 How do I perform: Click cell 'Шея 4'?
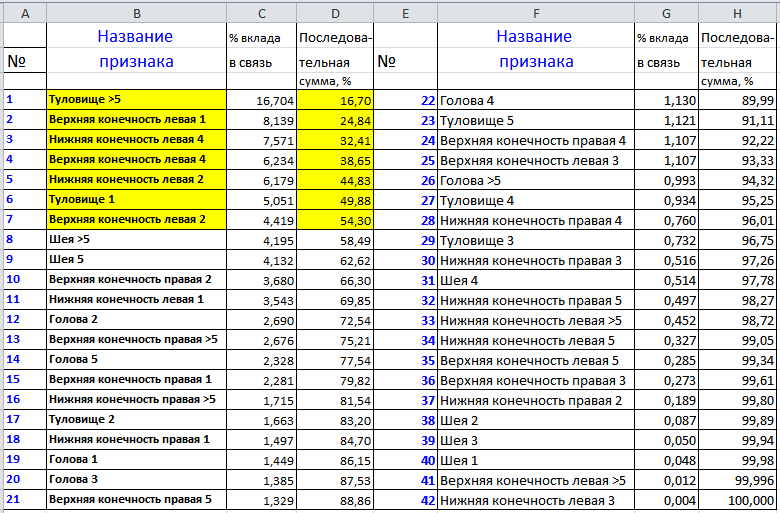tap(536, 280)
